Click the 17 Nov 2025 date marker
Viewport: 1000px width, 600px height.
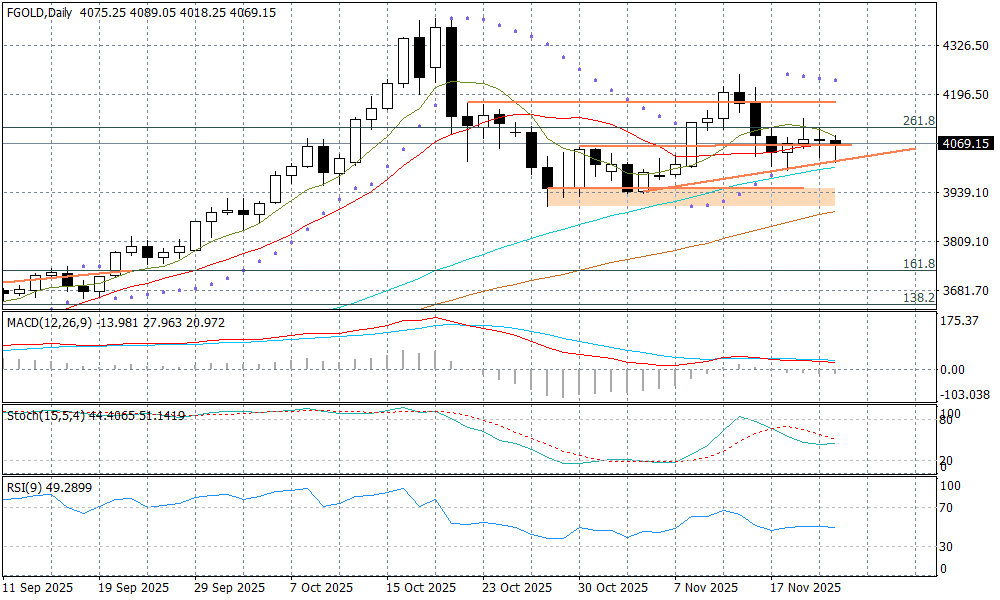tap(804, 587)
